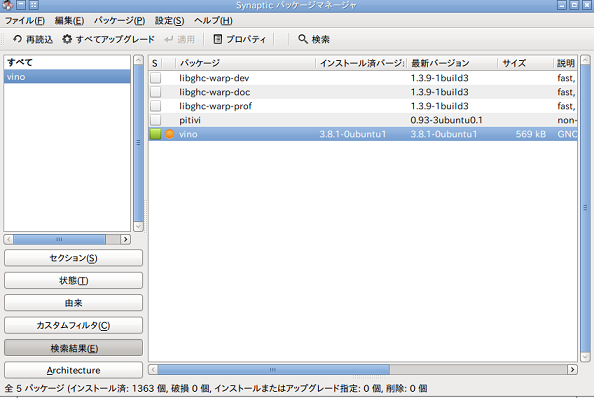Click the 再読込 reload toolbar button
Viewport: 594px width, 398px height.
coord(33,39)
